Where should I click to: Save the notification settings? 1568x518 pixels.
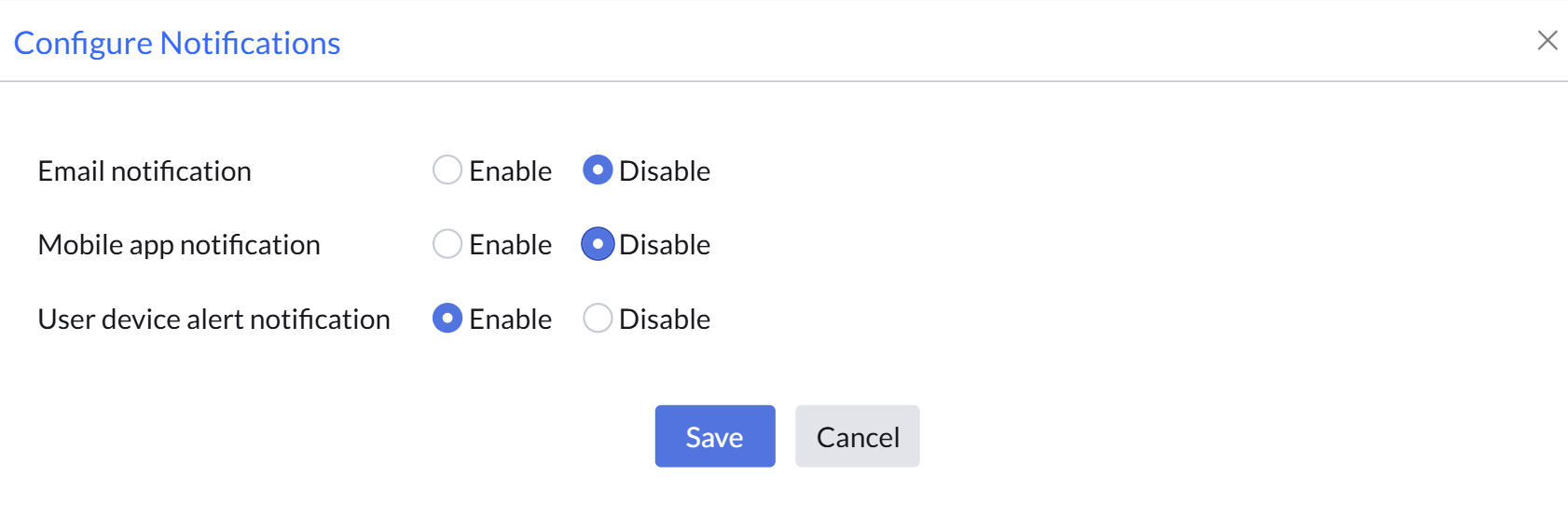click(715, 436)
